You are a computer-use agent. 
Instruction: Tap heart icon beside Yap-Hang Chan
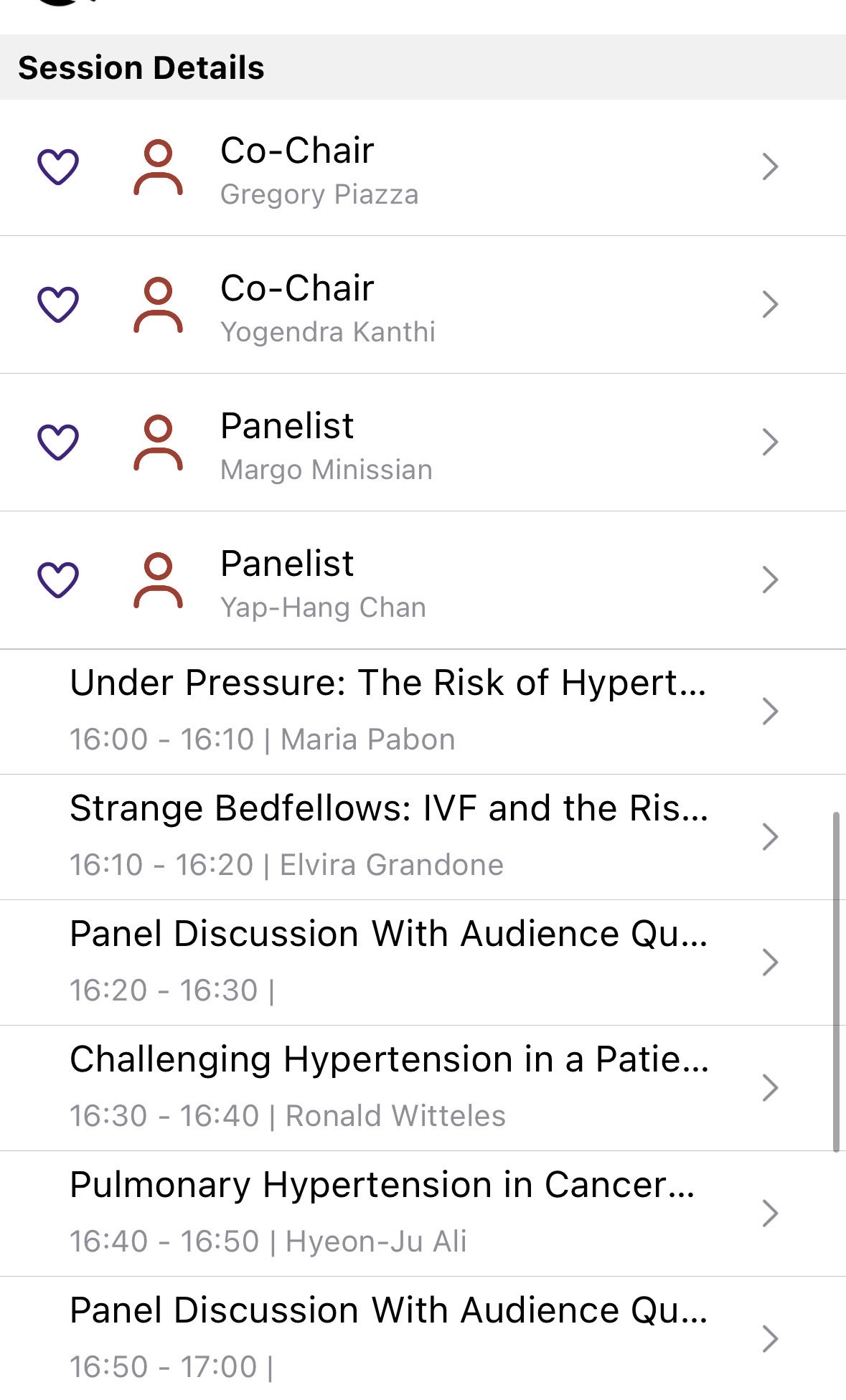[58, 580]
